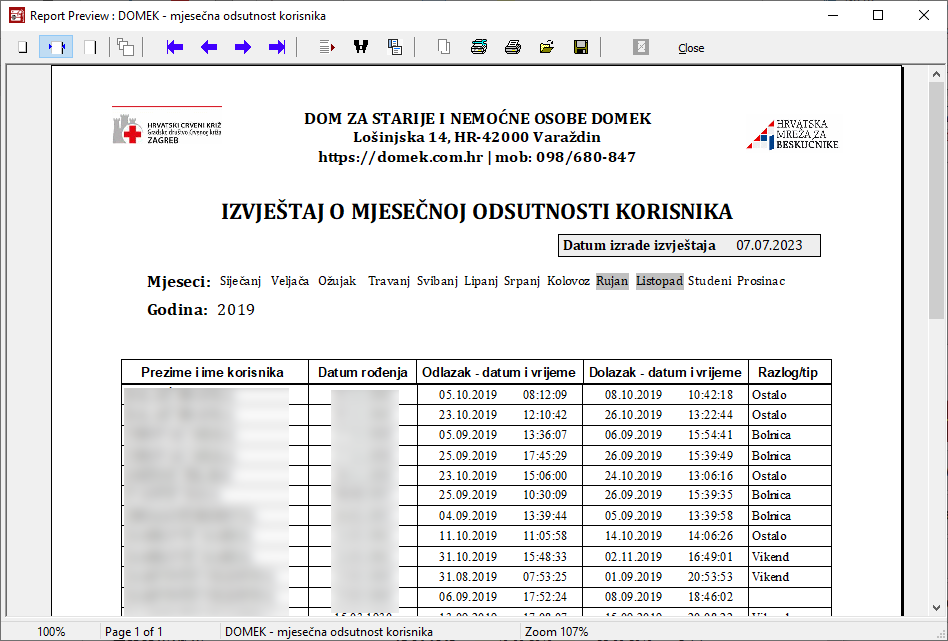Click the highlighted month Rujan
The width and height of the screenshot is (948, 641).
(x=612, y=281)
